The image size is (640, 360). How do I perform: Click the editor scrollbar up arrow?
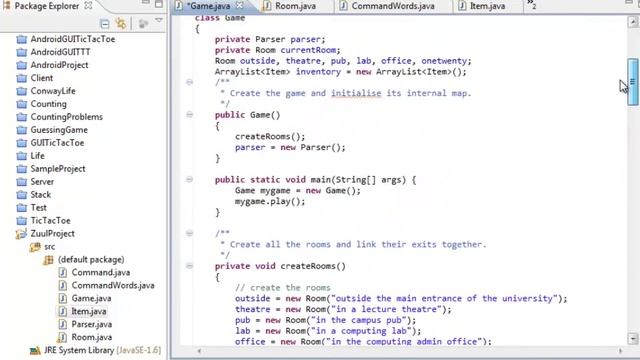(633, 22)
